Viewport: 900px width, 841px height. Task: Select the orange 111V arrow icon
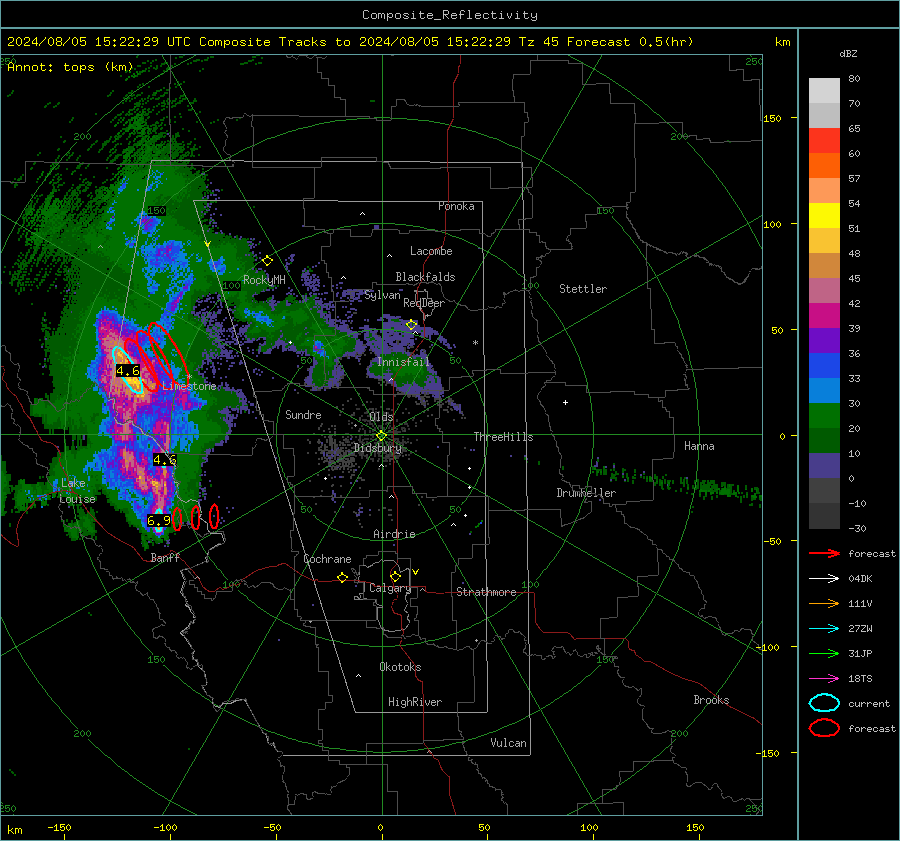click(824, 603)
